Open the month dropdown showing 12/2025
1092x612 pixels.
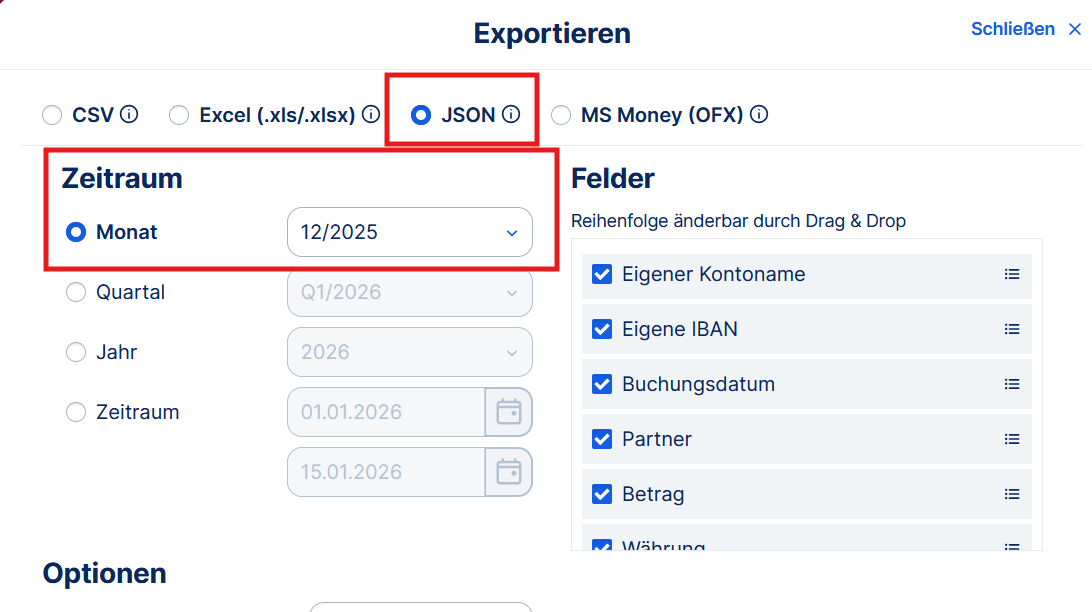[409, 232]
